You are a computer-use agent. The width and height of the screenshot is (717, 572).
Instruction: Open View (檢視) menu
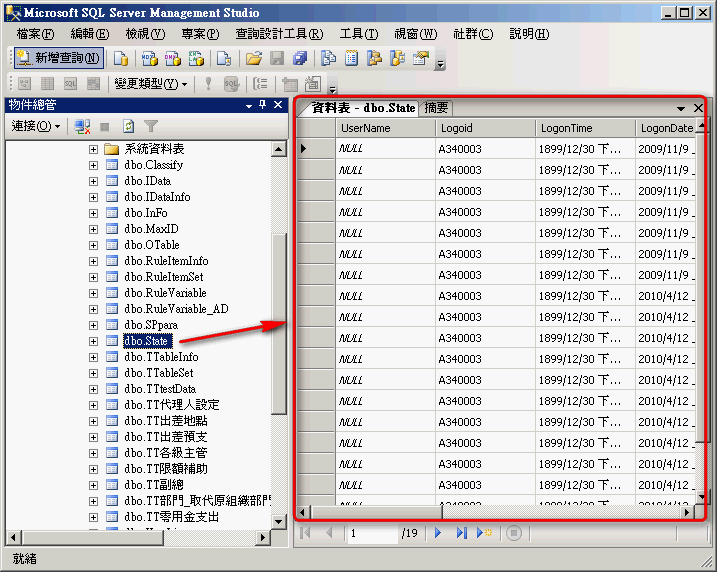point(145,34)
